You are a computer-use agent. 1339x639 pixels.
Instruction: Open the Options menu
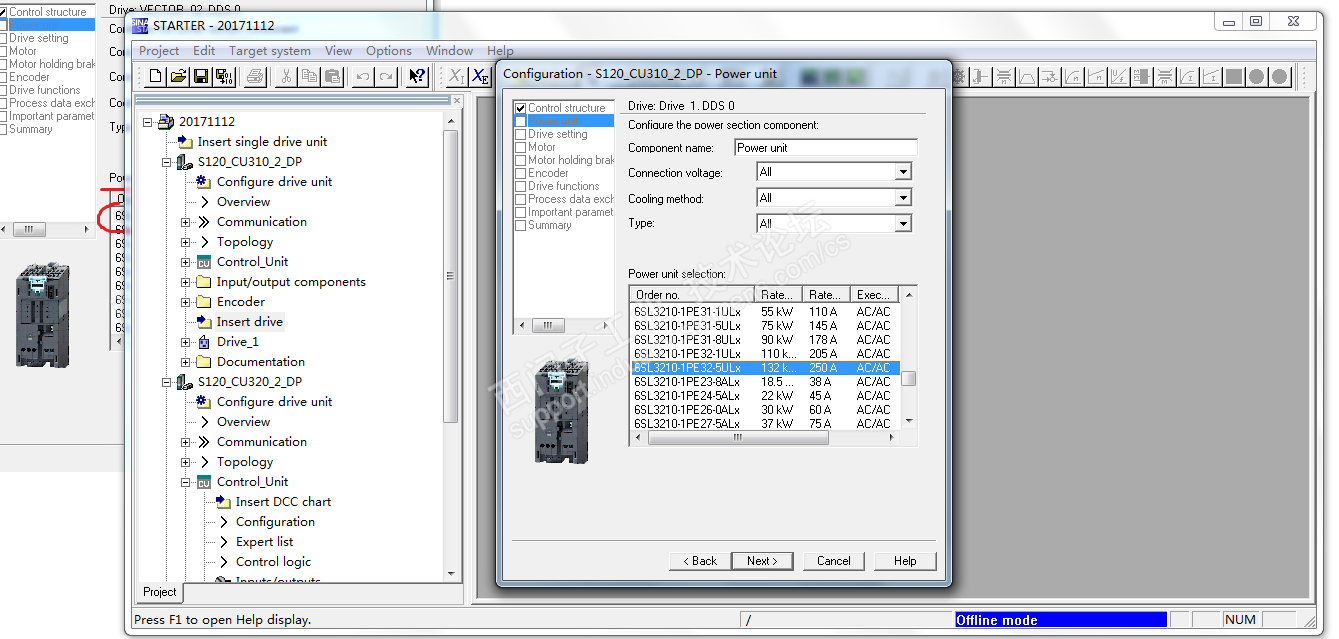click(388, 51)
